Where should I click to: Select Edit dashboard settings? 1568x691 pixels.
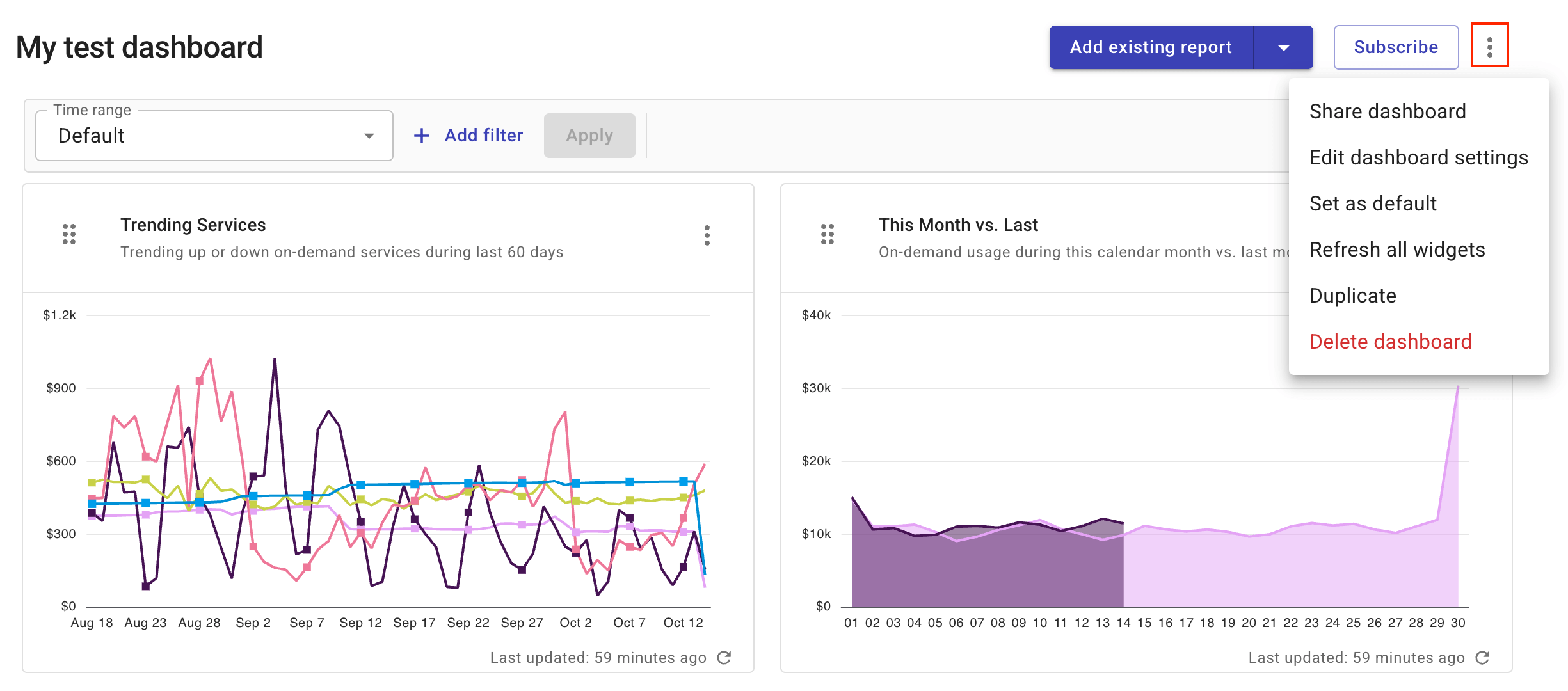click(1419, 157)
